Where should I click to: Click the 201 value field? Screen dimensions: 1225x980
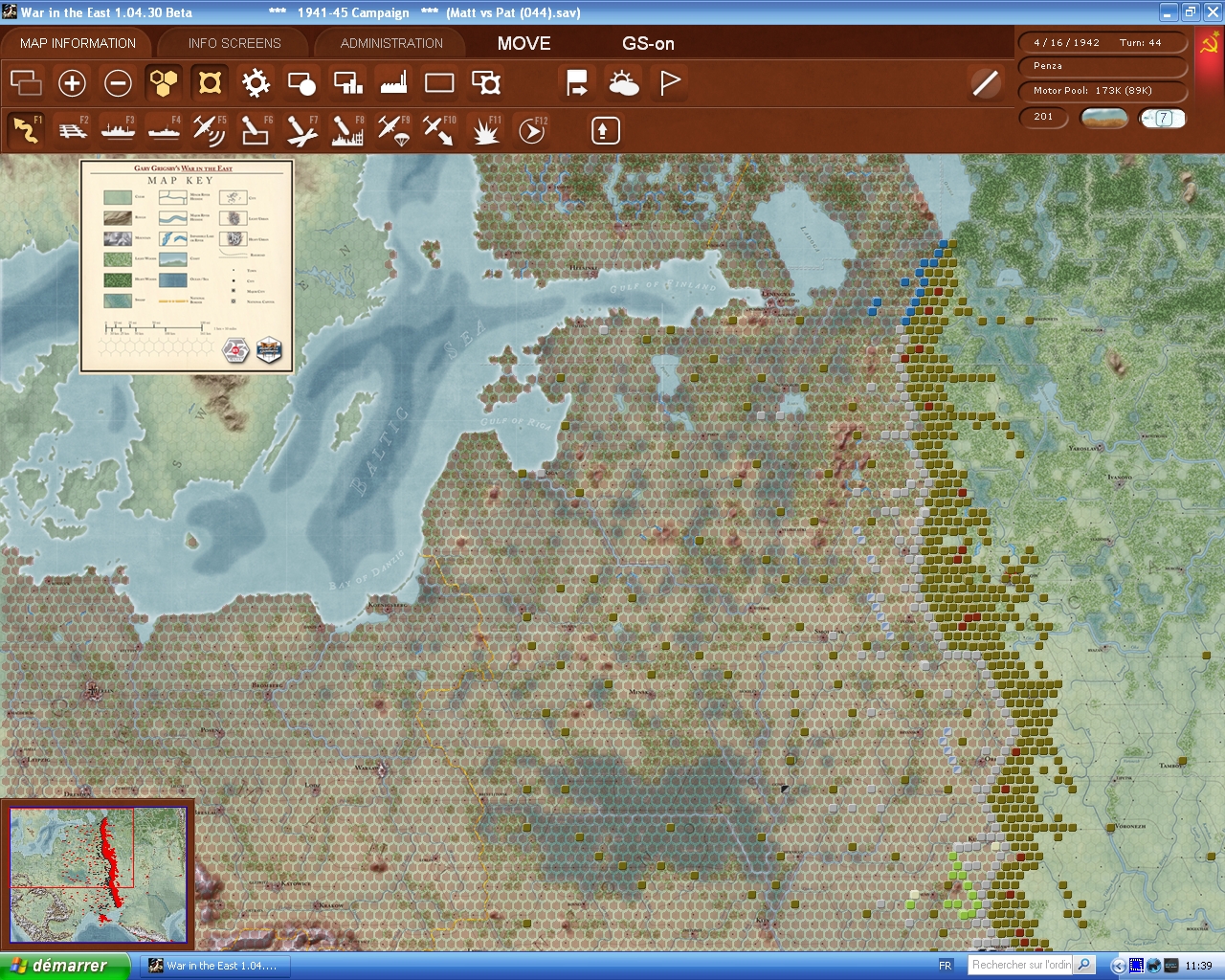(x=1043, y=117)
